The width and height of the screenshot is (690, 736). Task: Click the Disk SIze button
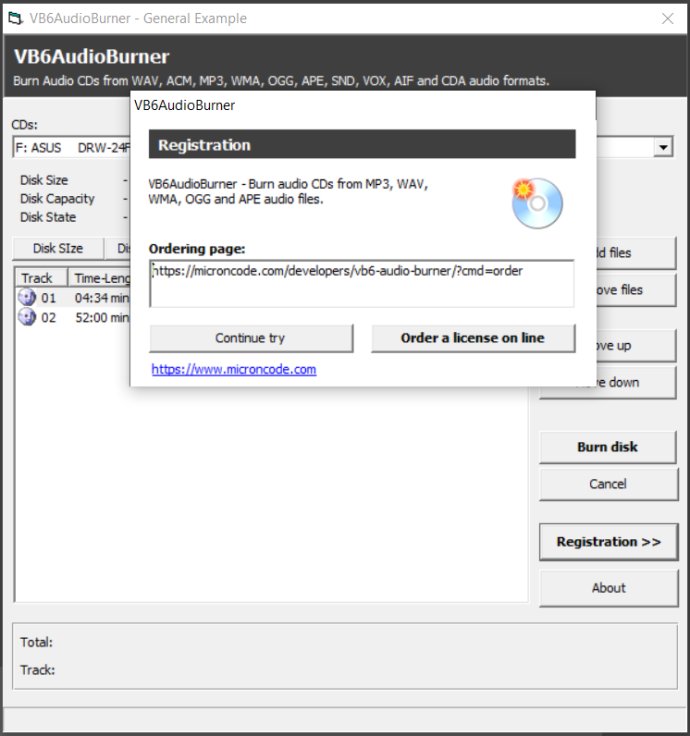click(58, 248)
